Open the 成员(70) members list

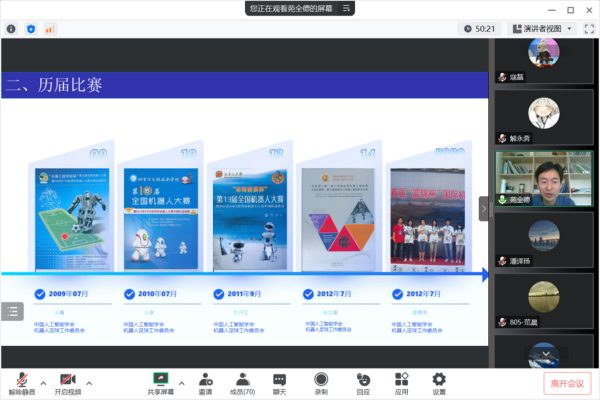(x=242, y=380)
